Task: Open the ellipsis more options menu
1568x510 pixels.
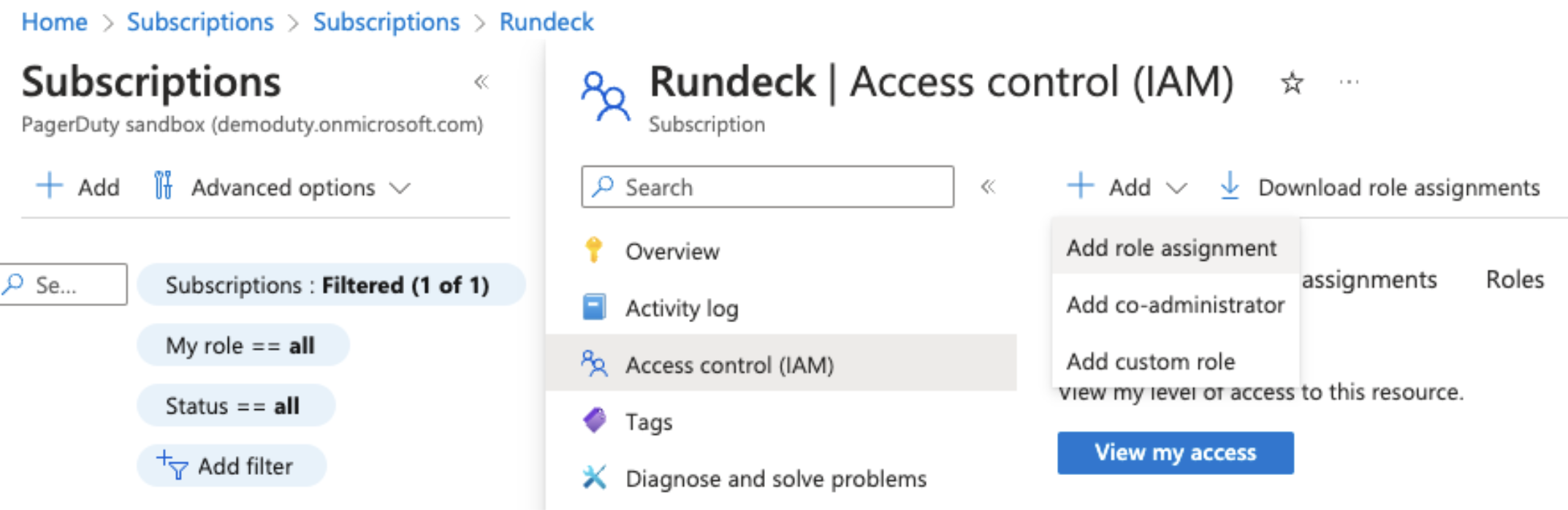Action: tap(1349, 82)
